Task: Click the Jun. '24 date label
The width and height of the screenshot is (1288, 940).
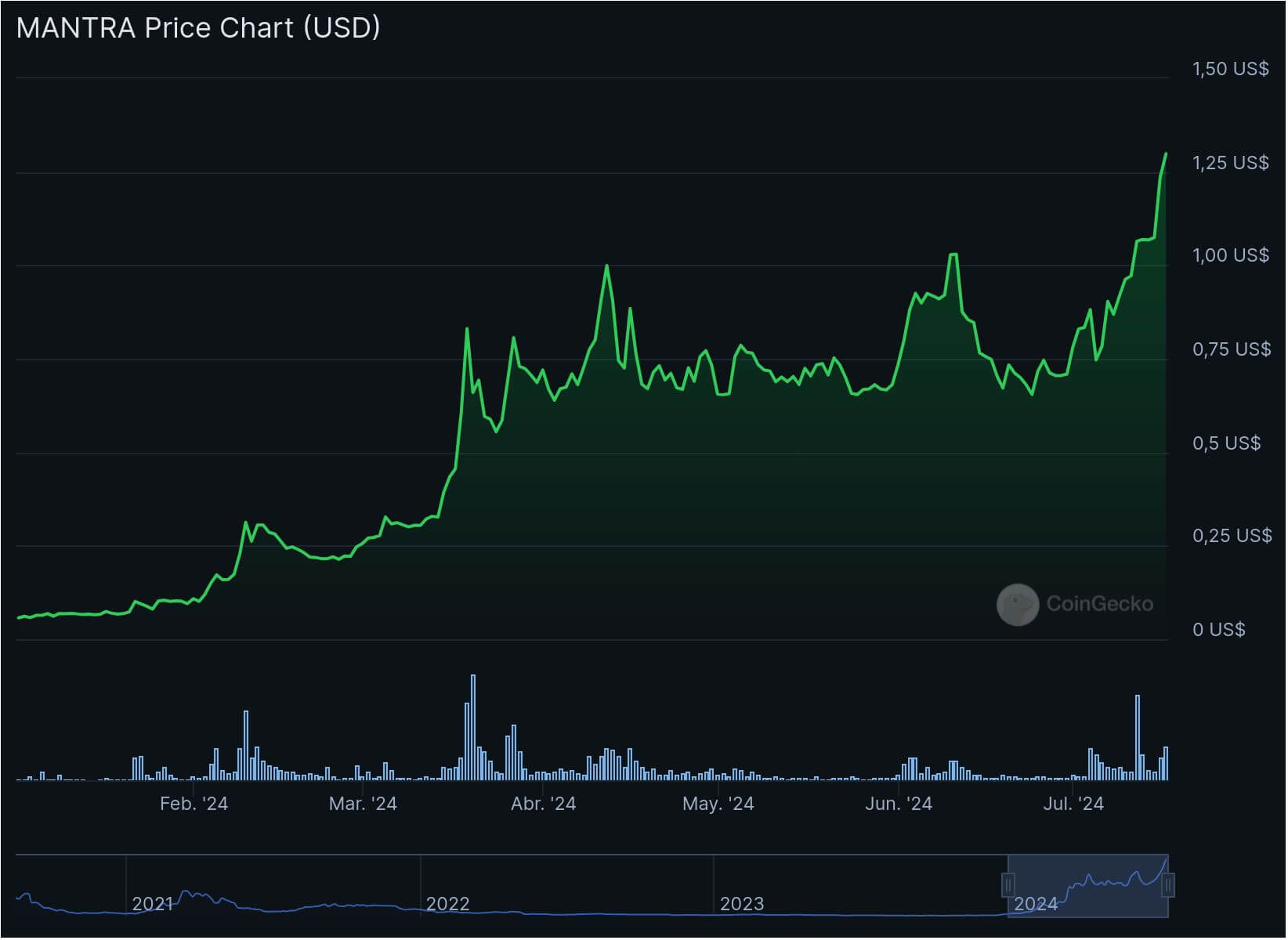Action: [x=898, y=804]
